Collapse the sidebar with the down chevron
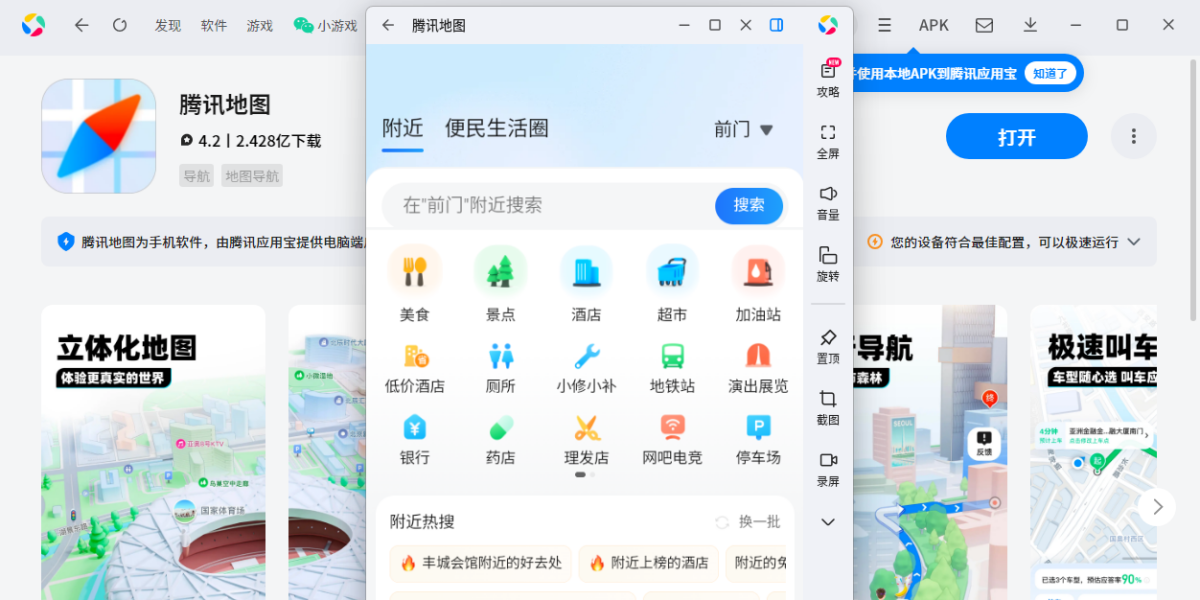1200x600 pixels. click(x=827, y=521)
